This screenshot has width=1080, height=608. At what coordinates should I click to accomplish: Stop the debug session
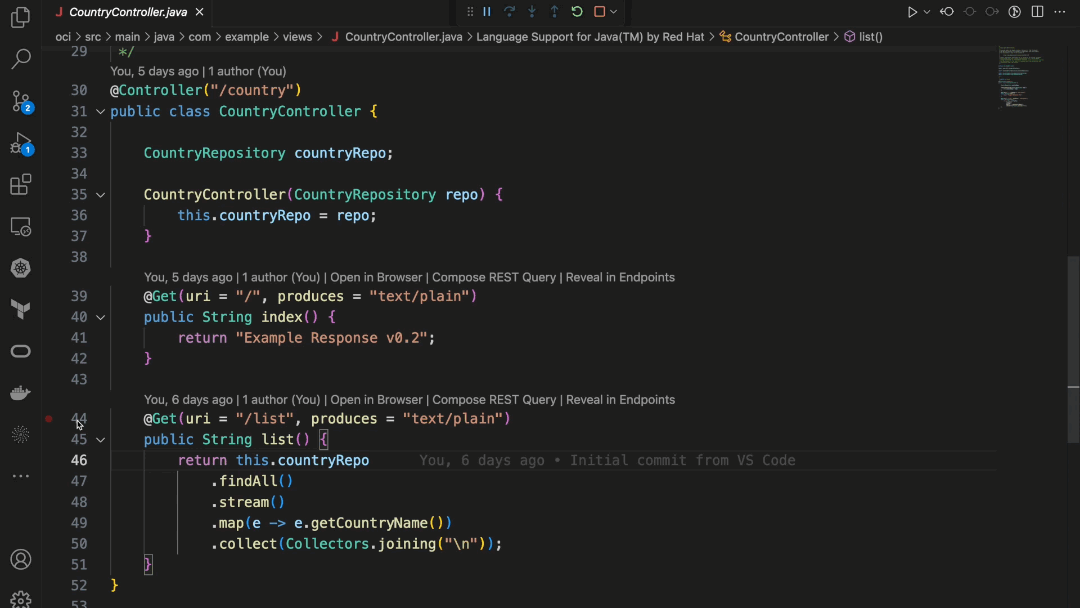tap(600, 11)
